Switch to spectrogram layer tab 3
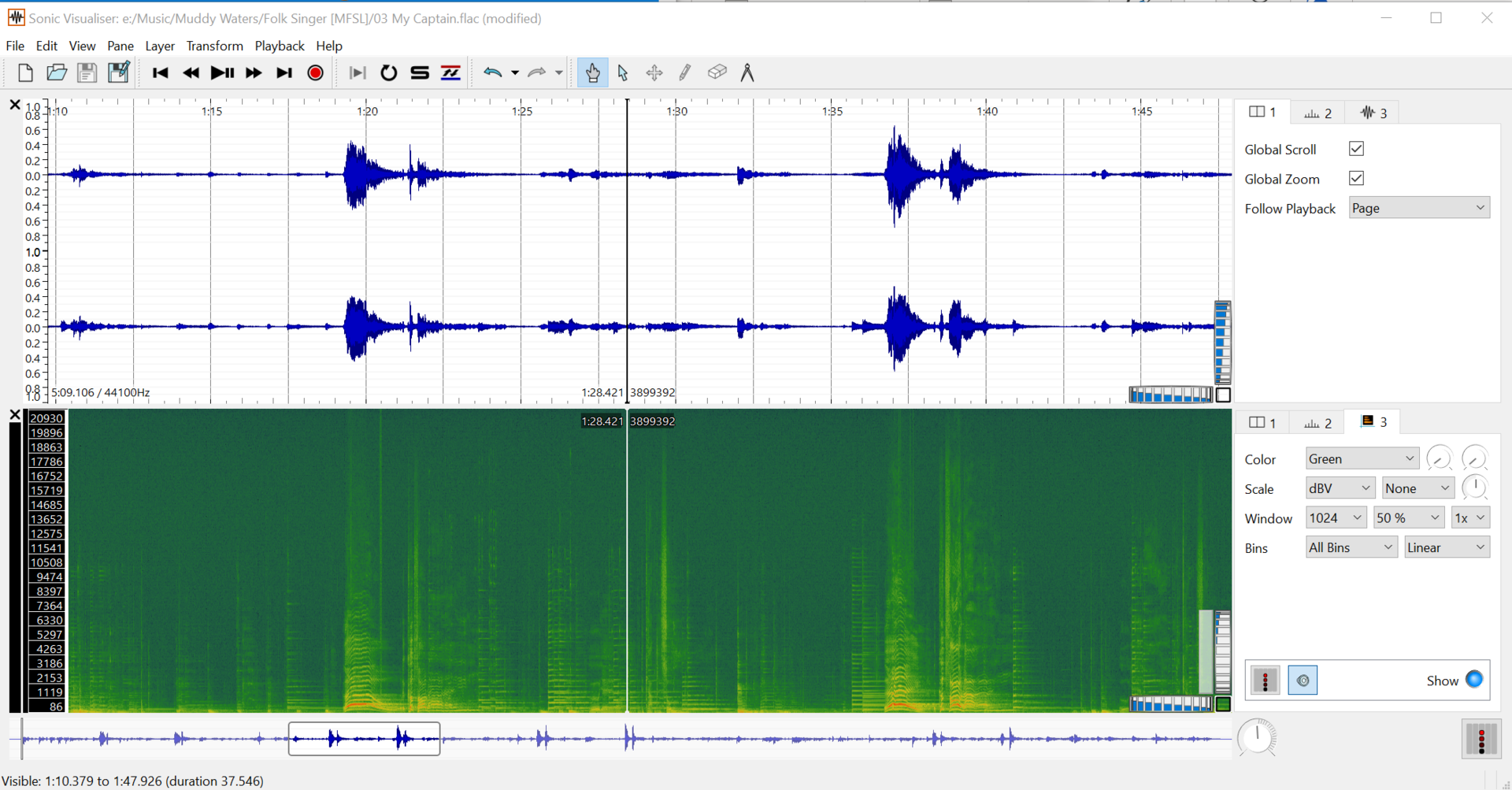This screenshot has width=1512, height=790. click(x=1374, y=422)
